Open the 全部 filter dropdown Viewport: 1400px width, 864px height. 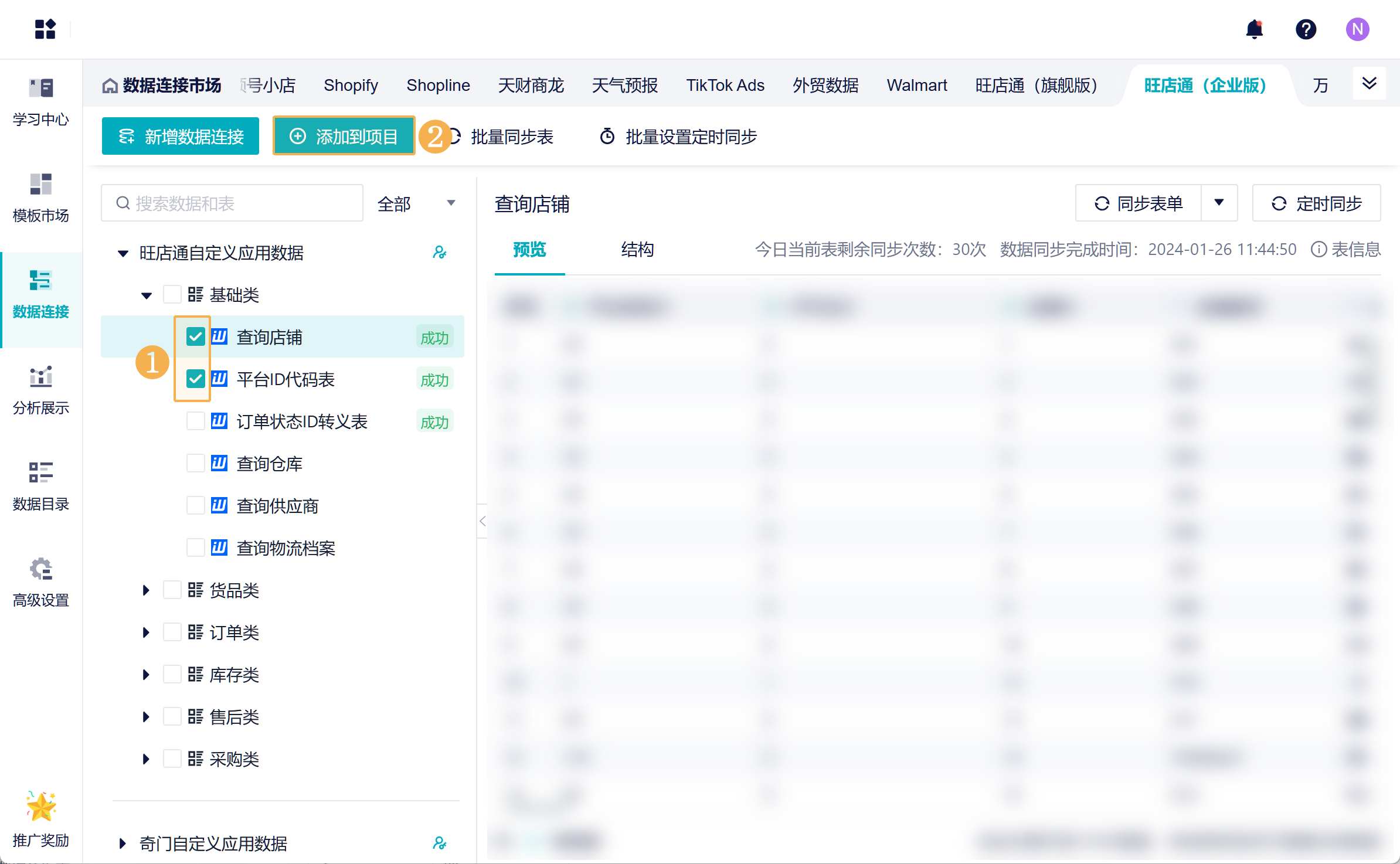click(x=417, y=203)
